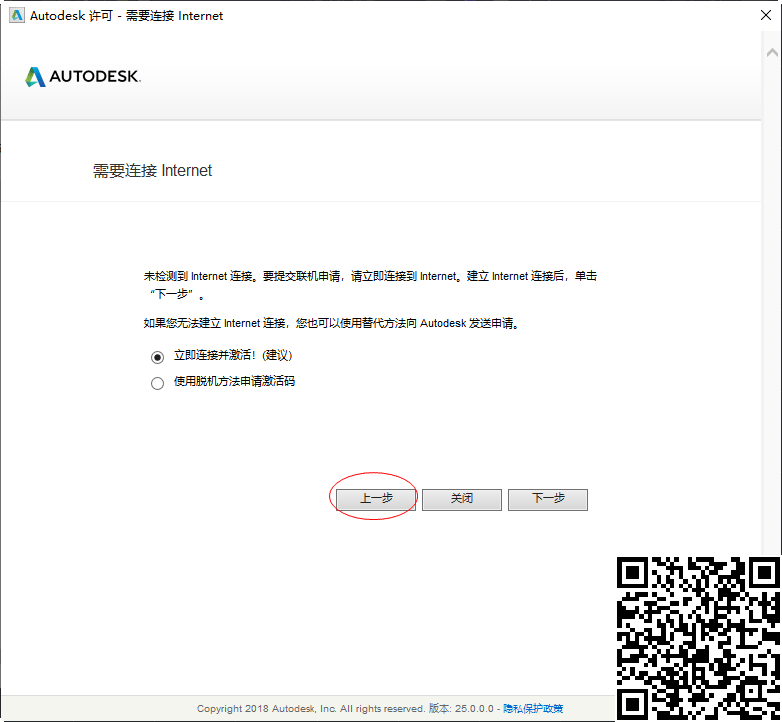
Task: Select the 使用脱机方法申请激活码 radio button
Action: click(157, 383)
